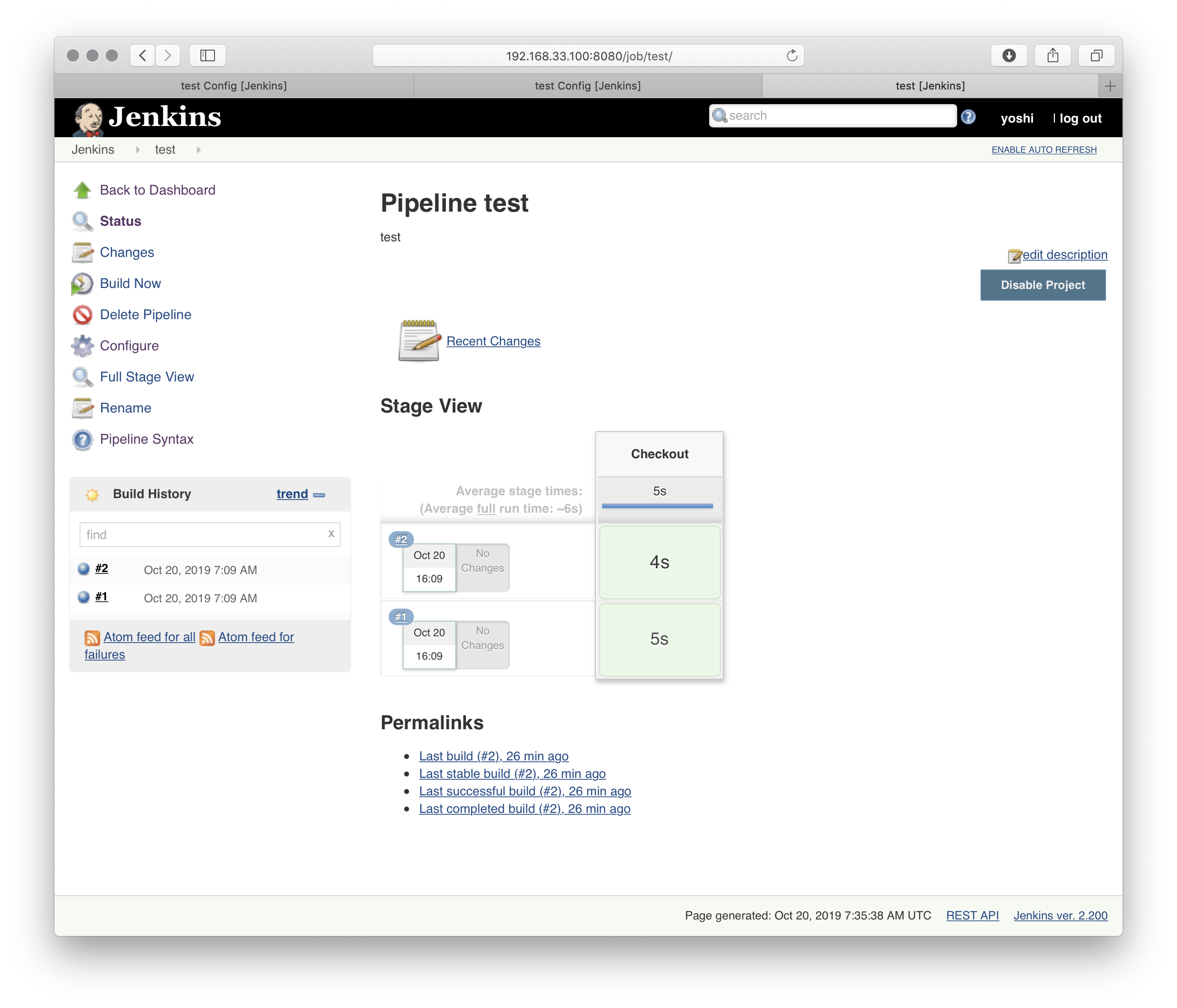Expand the test breadcrumb arrow
Image resolution: width=1177 pixels, height=1008 pixels.
[198, 150]
